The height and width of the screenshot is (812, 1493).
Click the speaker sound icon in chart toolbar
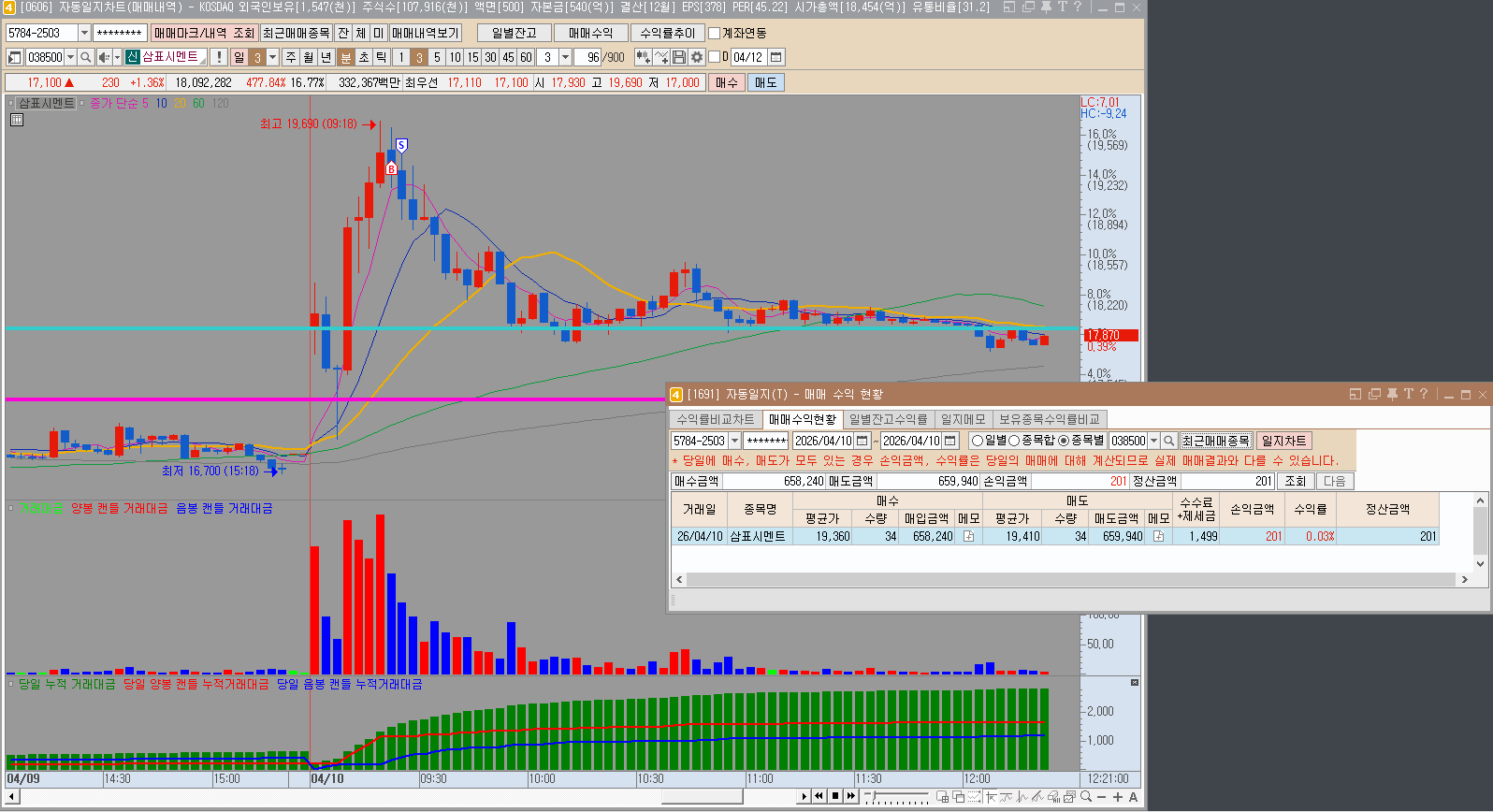[104, 57]
